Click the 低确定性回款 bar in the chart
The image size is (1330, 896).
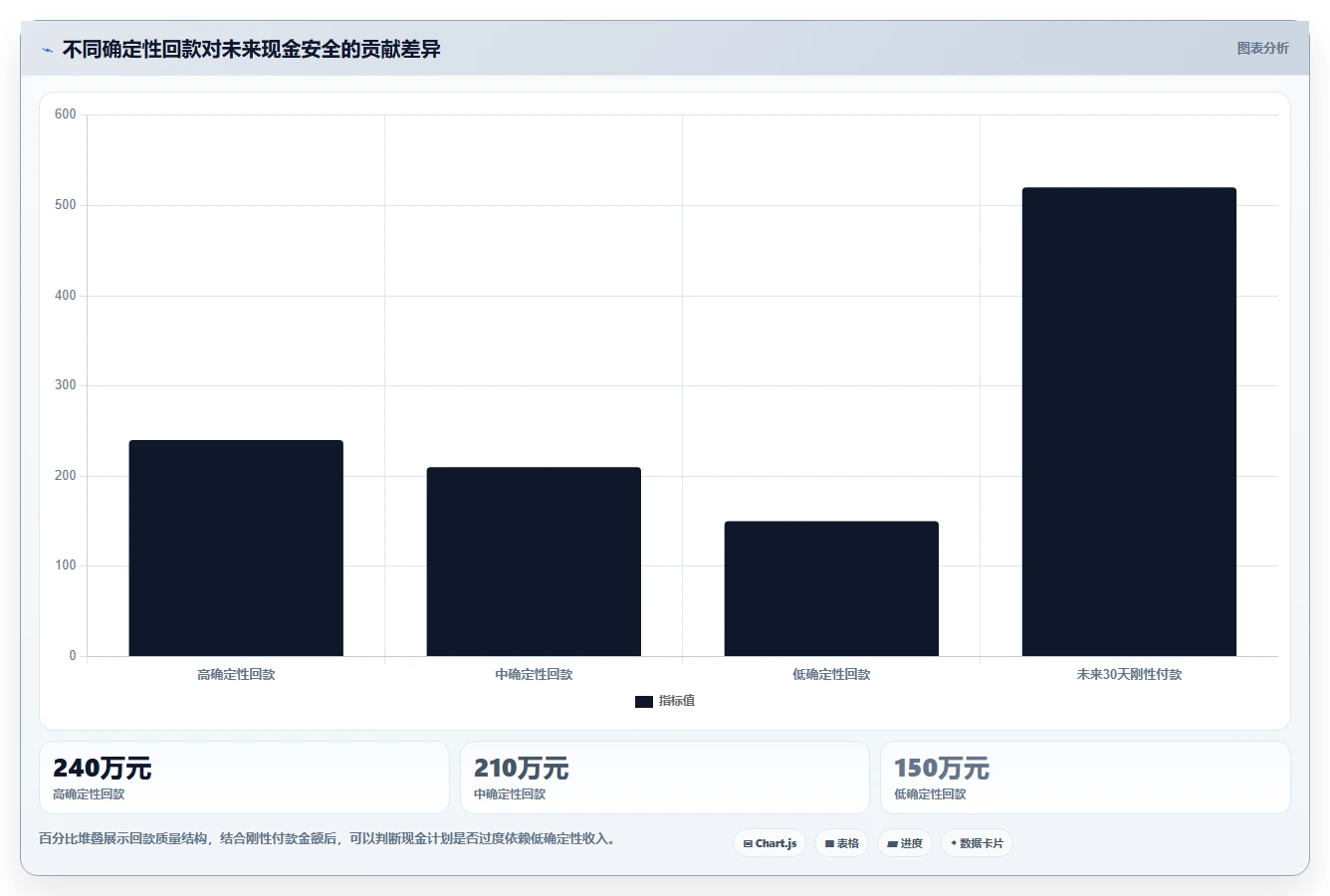click(831, 588)
